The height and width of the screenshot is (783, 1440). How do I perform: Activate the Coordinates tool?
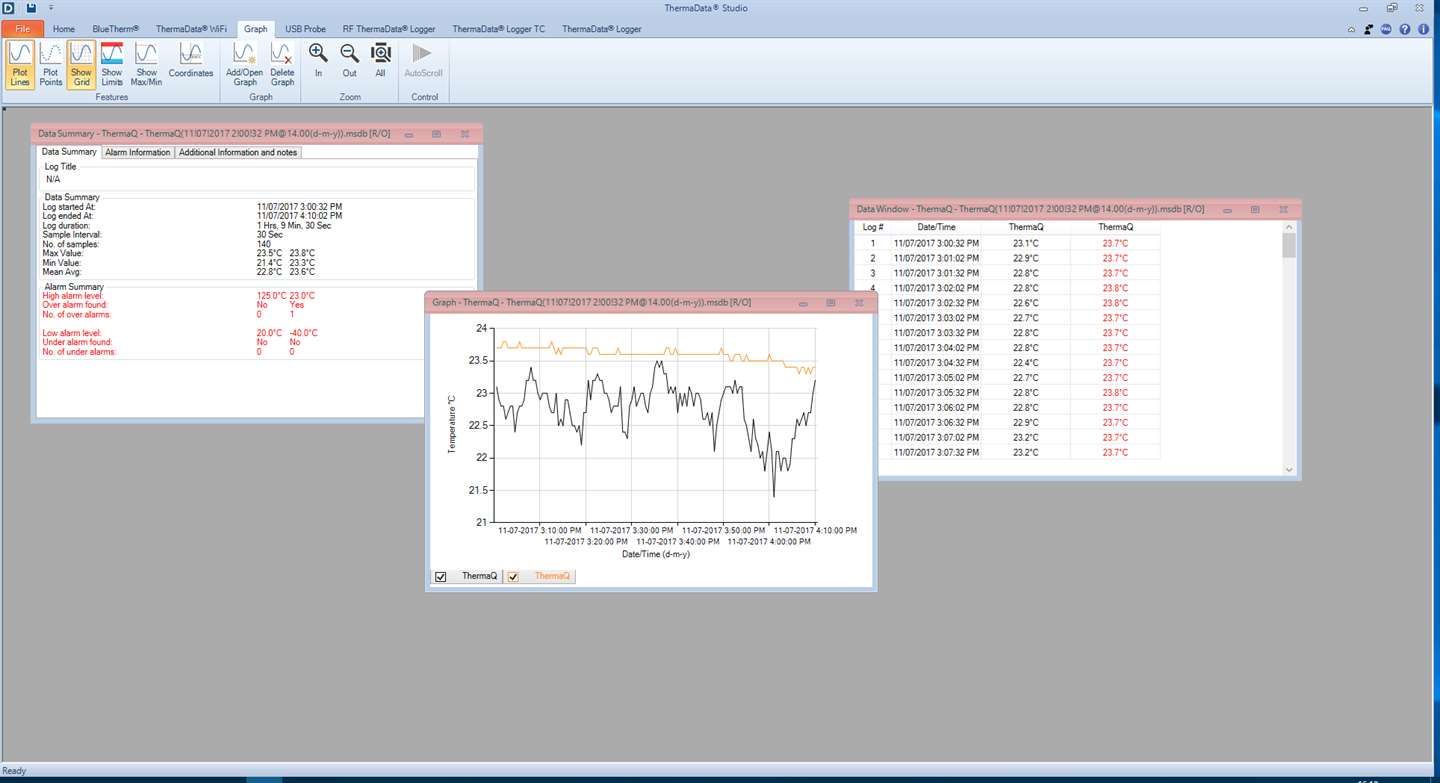click(191, 60)
